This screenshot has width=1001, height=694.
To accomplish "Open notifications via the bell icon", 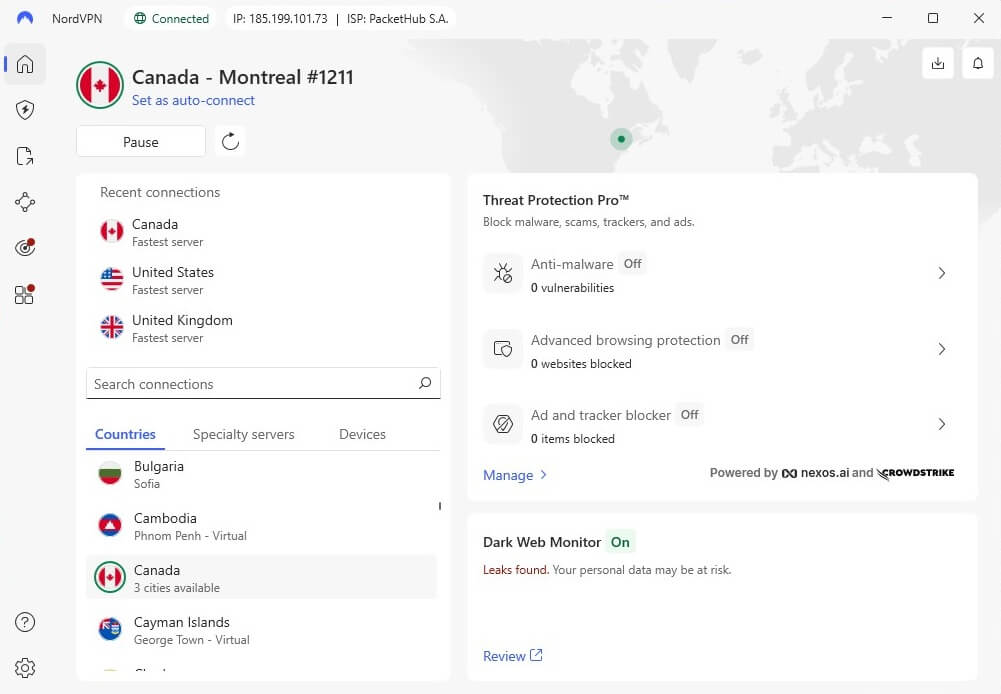I will point(977,63).
